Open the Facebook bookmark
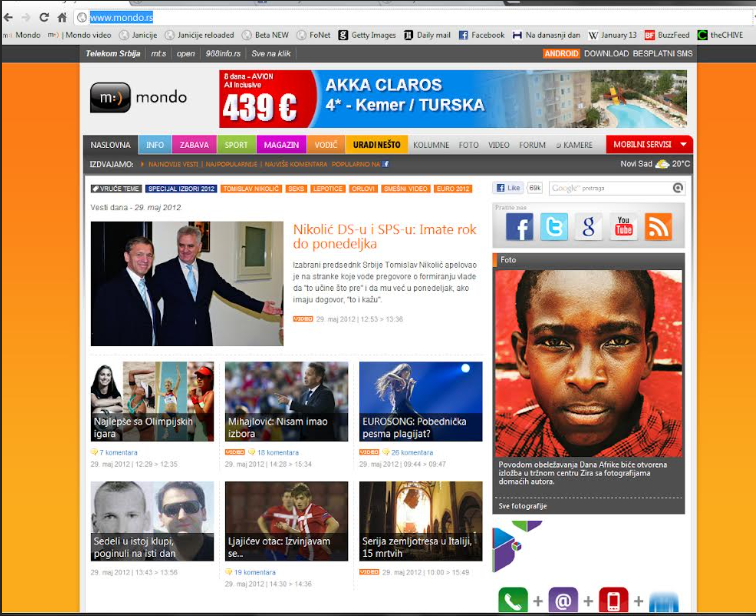The width and height of the screenshot is (756, 616). (x=481, y=35)
